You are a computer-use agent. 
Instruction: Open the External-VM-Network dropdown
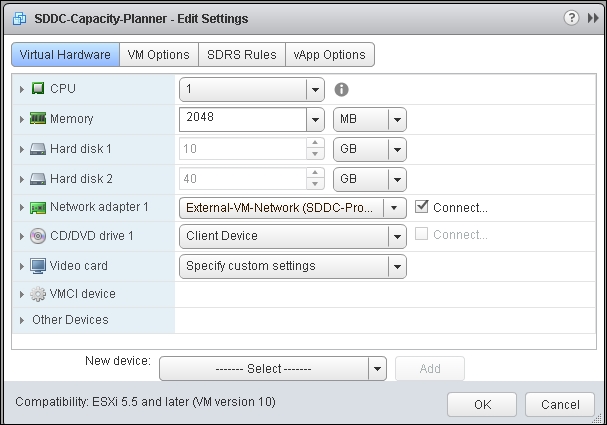[293, 208]
